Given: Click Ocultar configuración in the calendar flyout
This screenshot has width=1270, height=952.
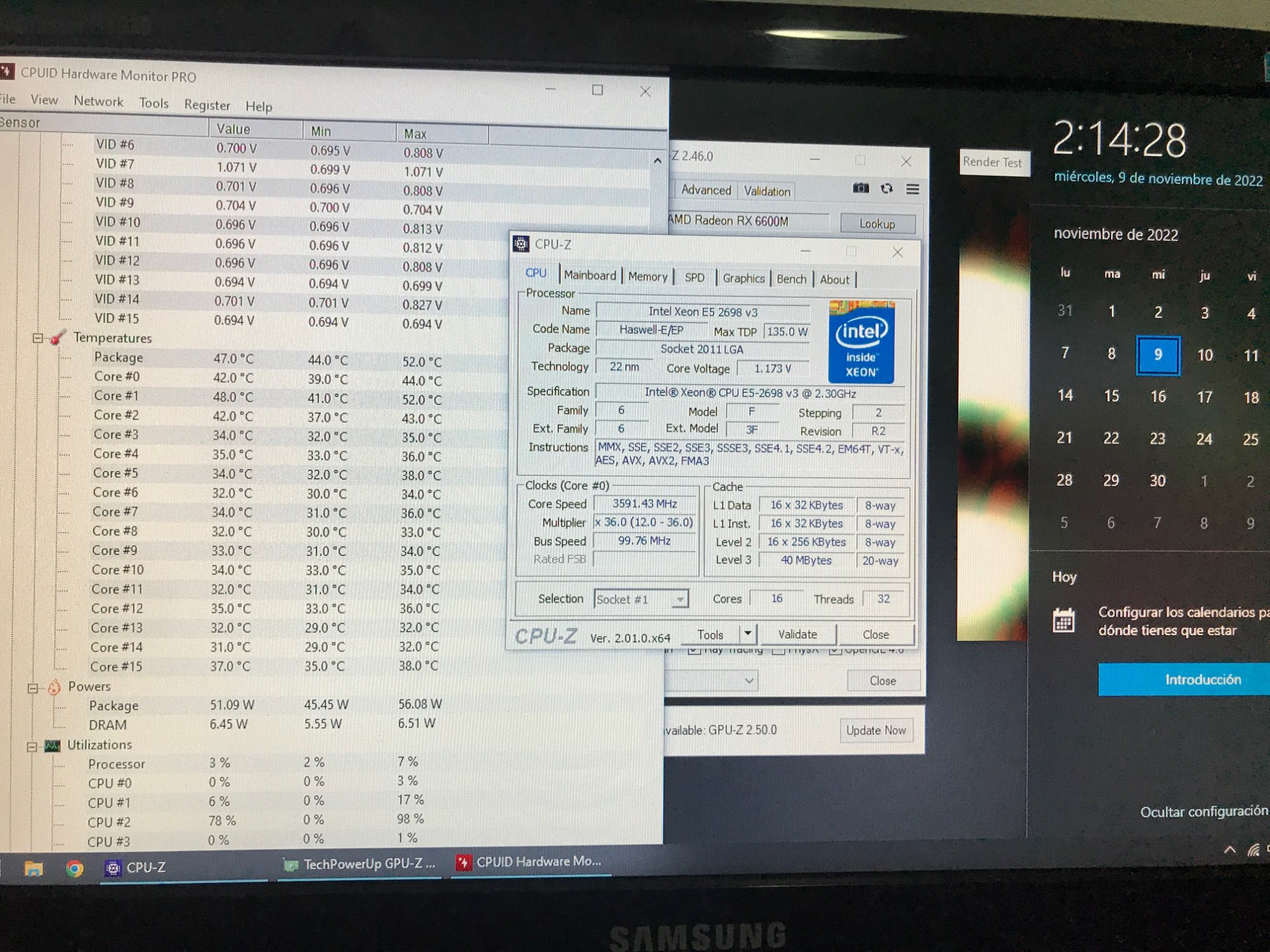Looking at the screenshot, I should click(1204, 811).
